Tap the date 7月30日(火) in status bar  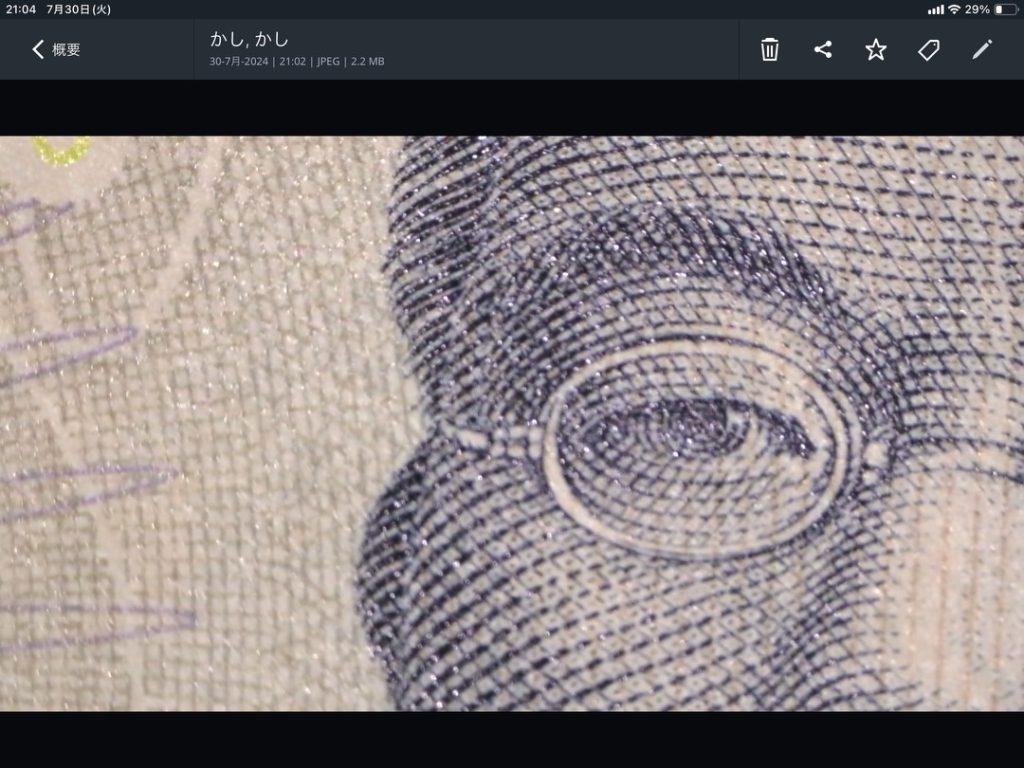coord(78,9)
